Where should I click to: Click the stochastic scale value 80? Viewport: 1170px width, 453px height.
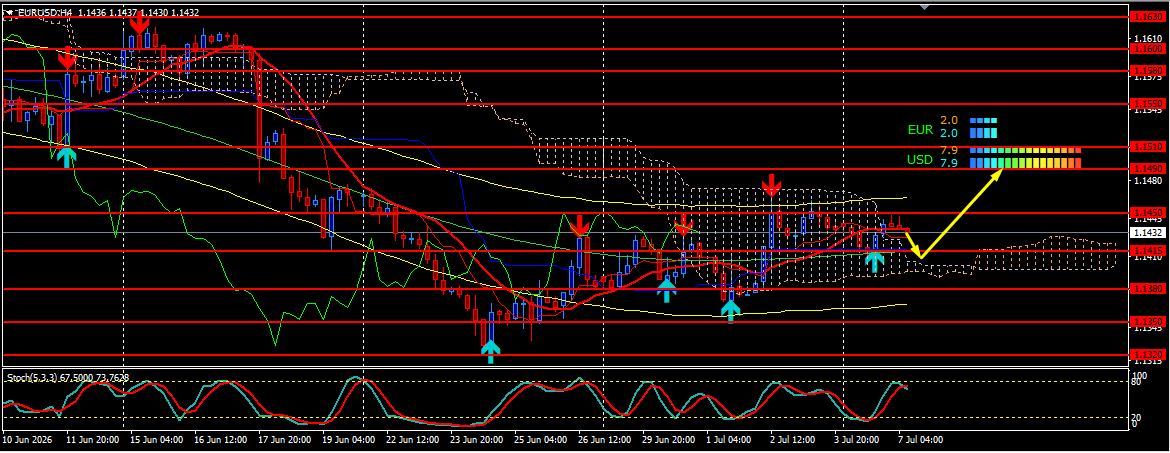tap(1137, 382)
